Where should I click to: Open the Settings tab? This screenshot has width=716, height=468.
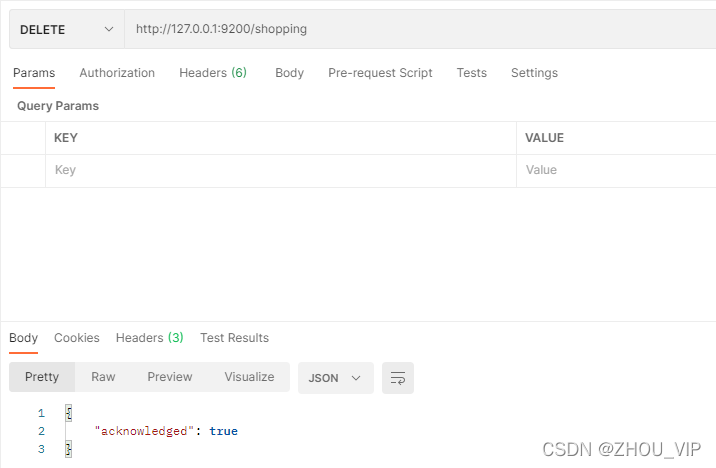click(x=534, y=73)
